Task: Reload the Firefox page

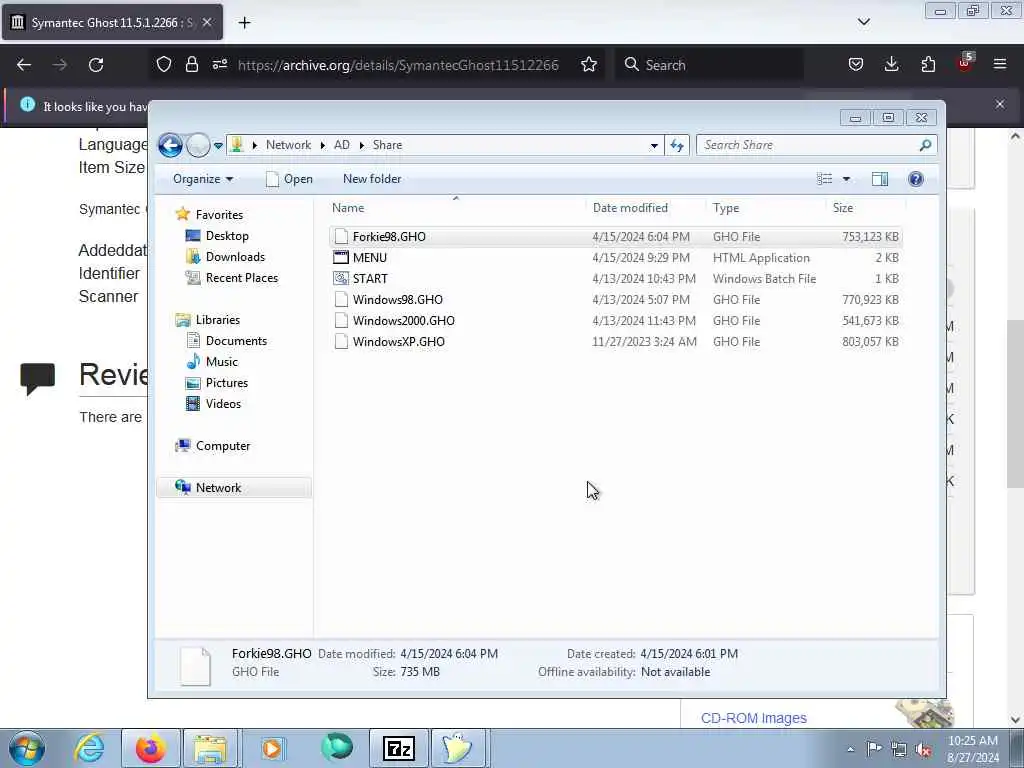Action: (x=96, y=65)
